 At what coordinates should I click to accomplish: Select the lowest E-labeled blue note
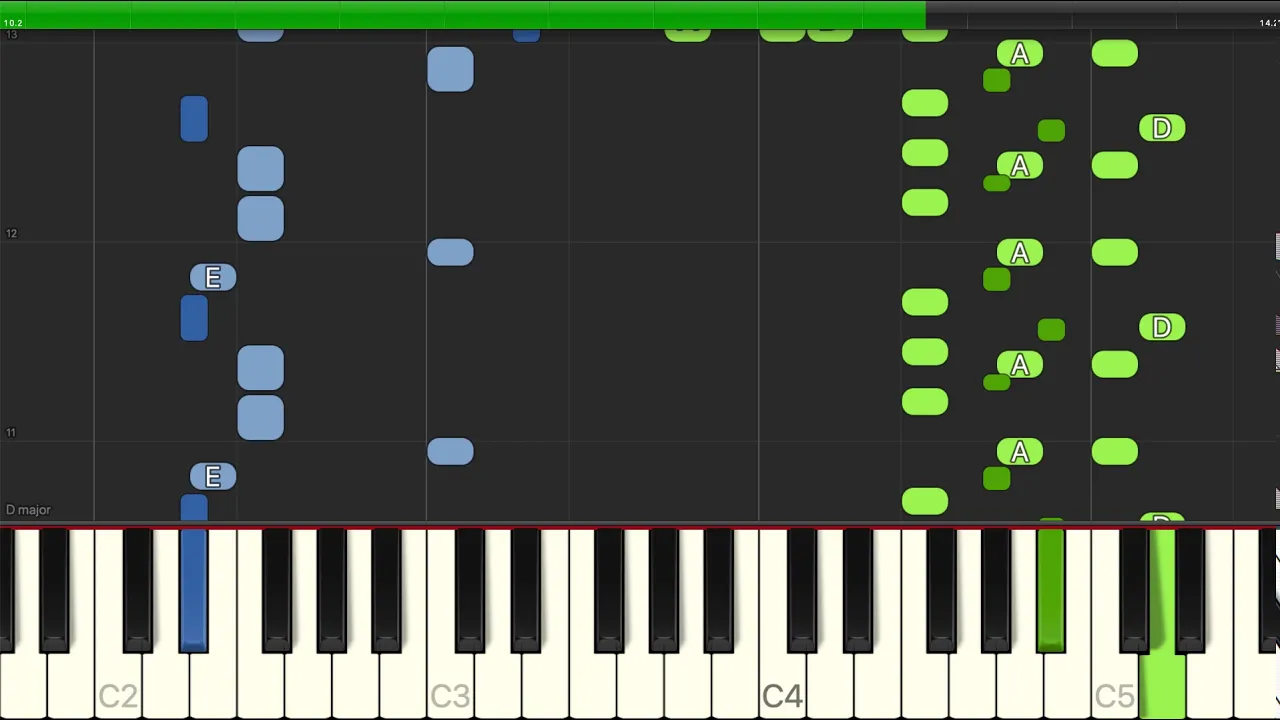coord(213,477)
